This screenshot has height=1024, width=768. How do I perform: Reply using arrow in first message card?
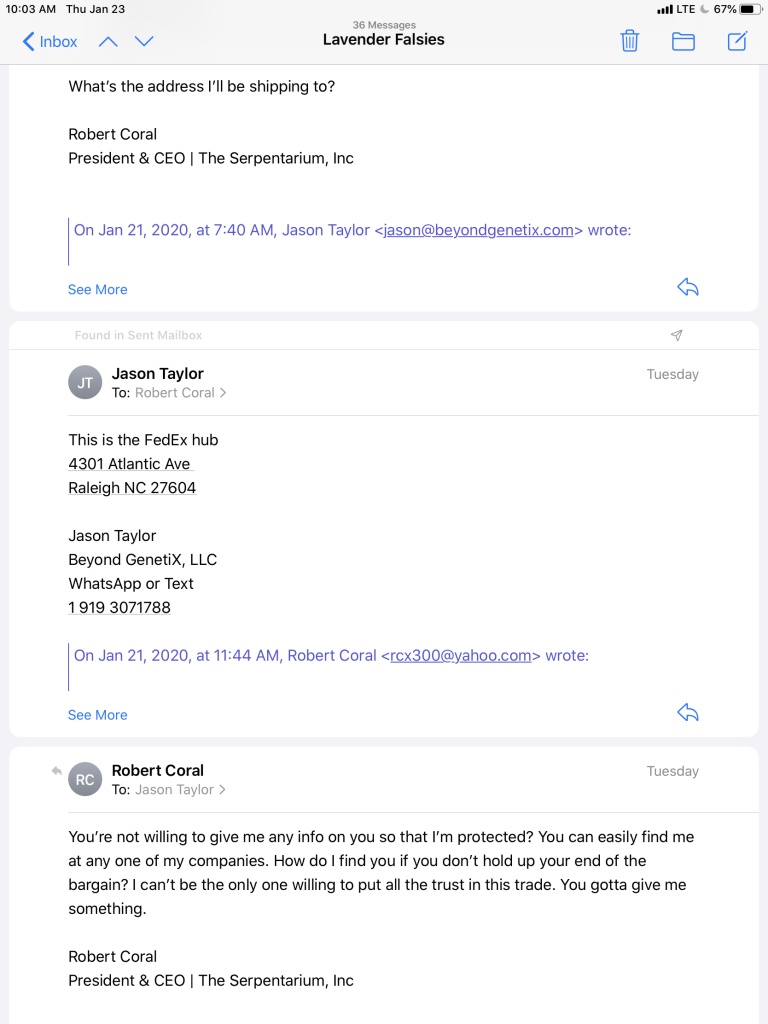(688, 287)
